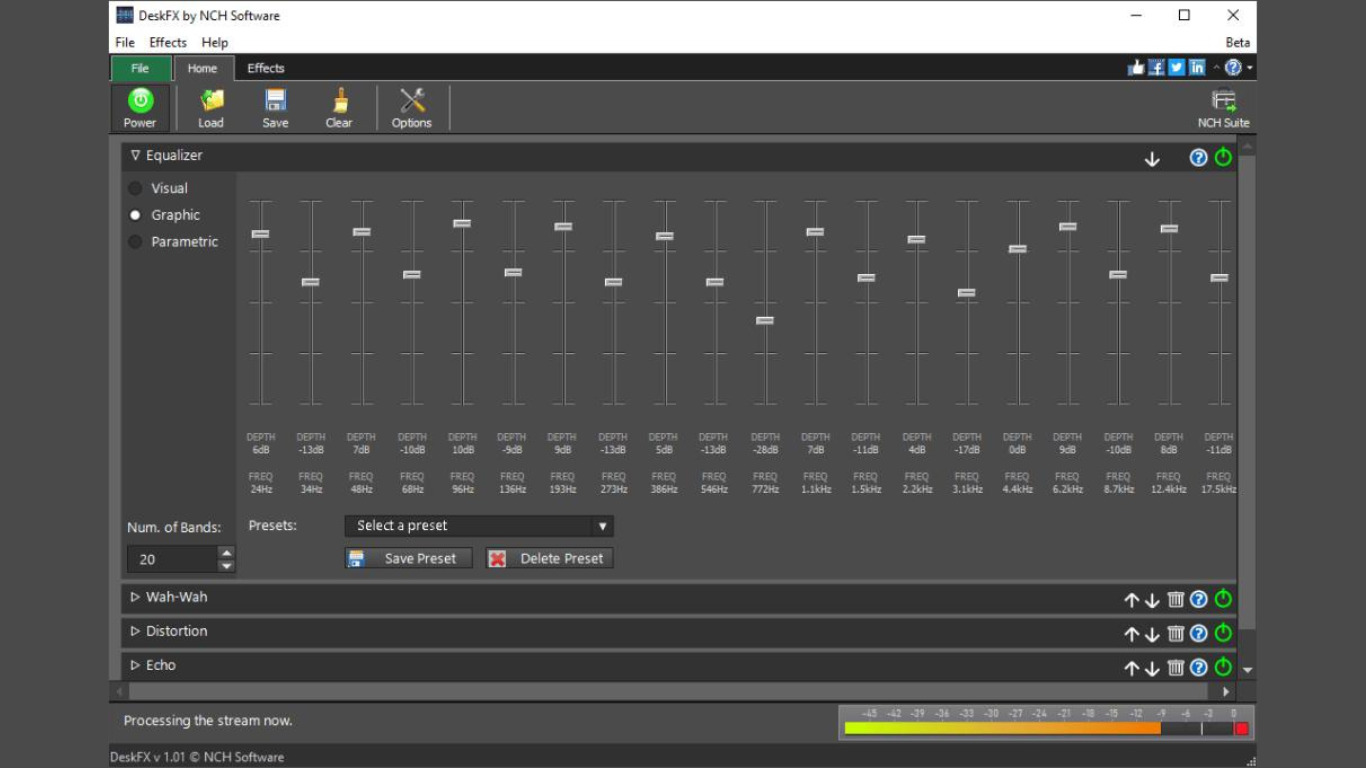Image resolution: width=1366 pixels, height=768 pixels.
Task: Move Equalizer down with its arrow
Action: [x=1152, y=158]
